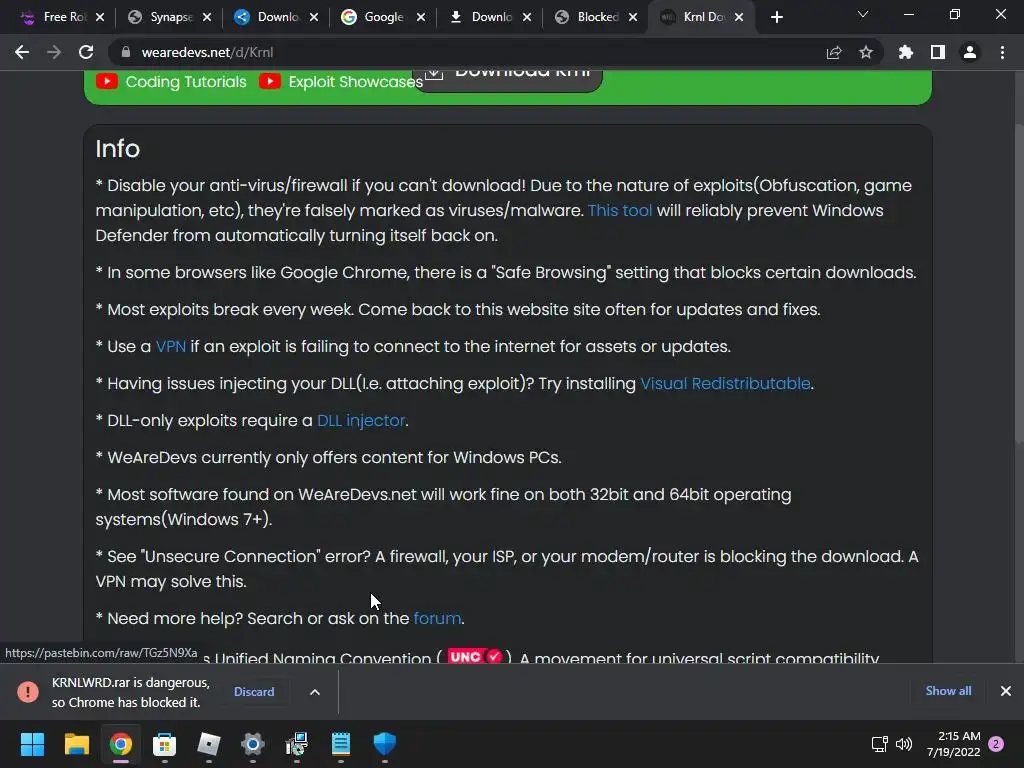Click the UNC badge
The height and width of the screenshot is (768, 1024).
pos(475,656)
